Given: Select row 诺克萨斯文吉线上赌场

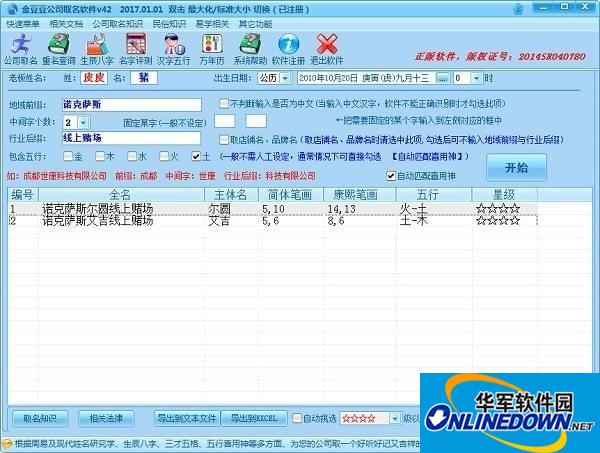Looking at the screenshot, I should point(272,221).
